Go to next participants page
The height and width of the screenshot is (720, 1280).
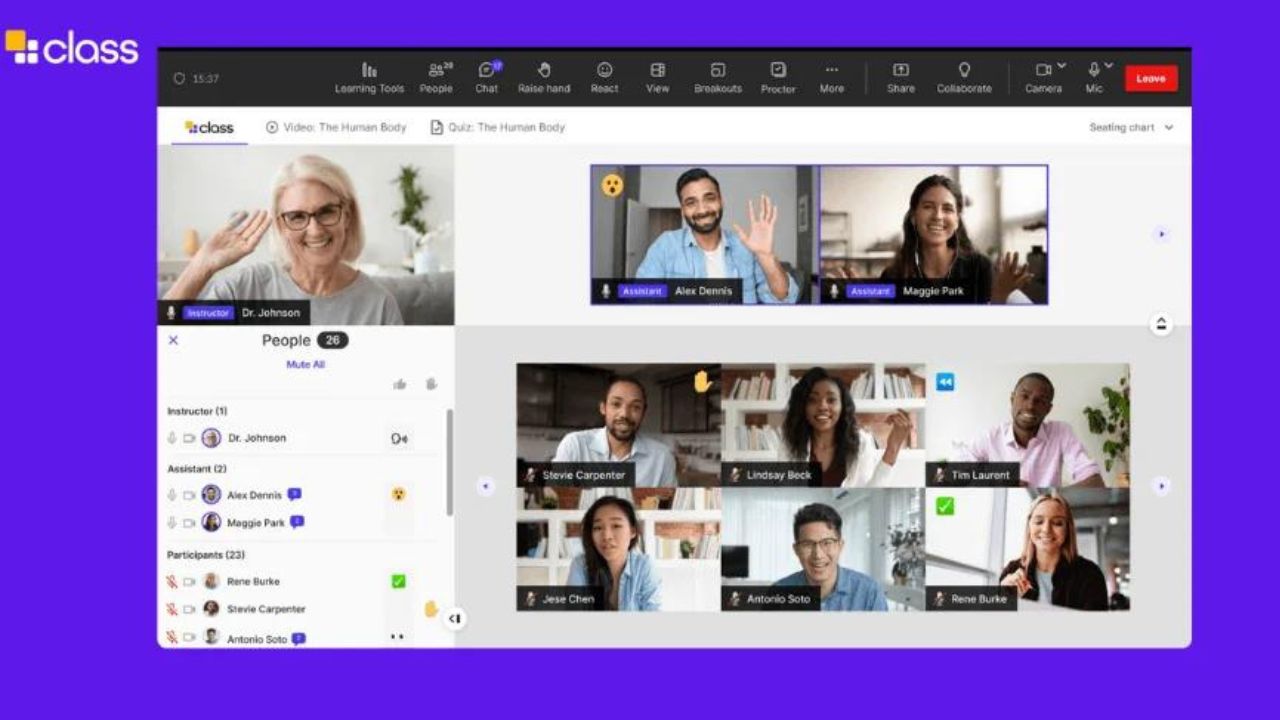coord(1161,486)
